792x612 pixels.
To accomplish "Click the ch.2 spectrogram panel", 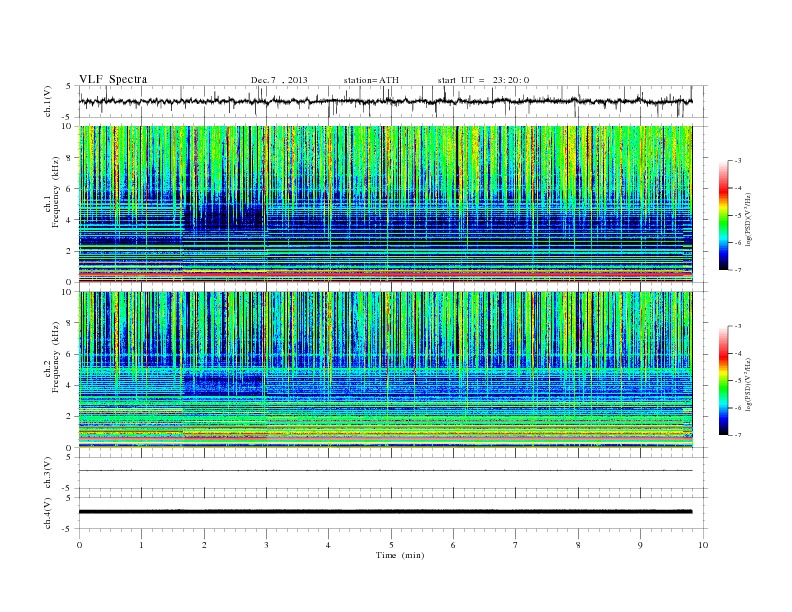I will pos(386,370).
